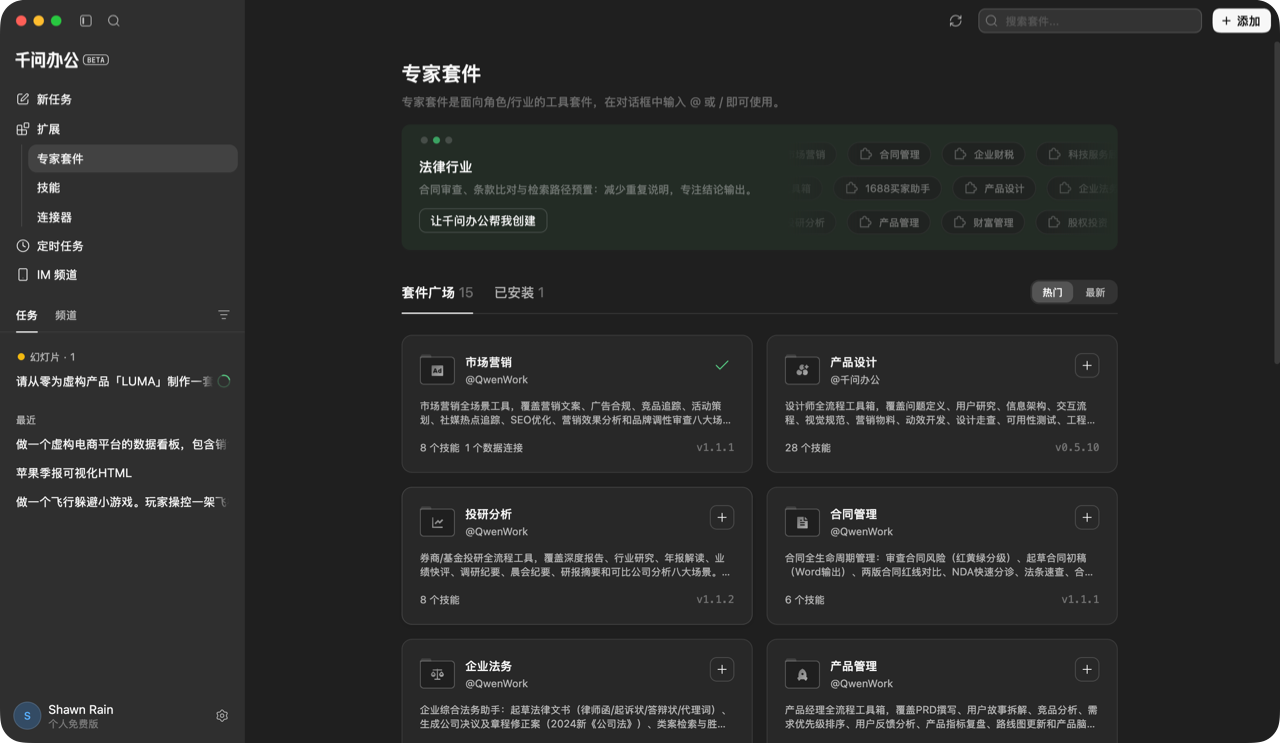Install 投研分析 kit with plus icon
The image size is (1280, 743).
tap(722, 518)
